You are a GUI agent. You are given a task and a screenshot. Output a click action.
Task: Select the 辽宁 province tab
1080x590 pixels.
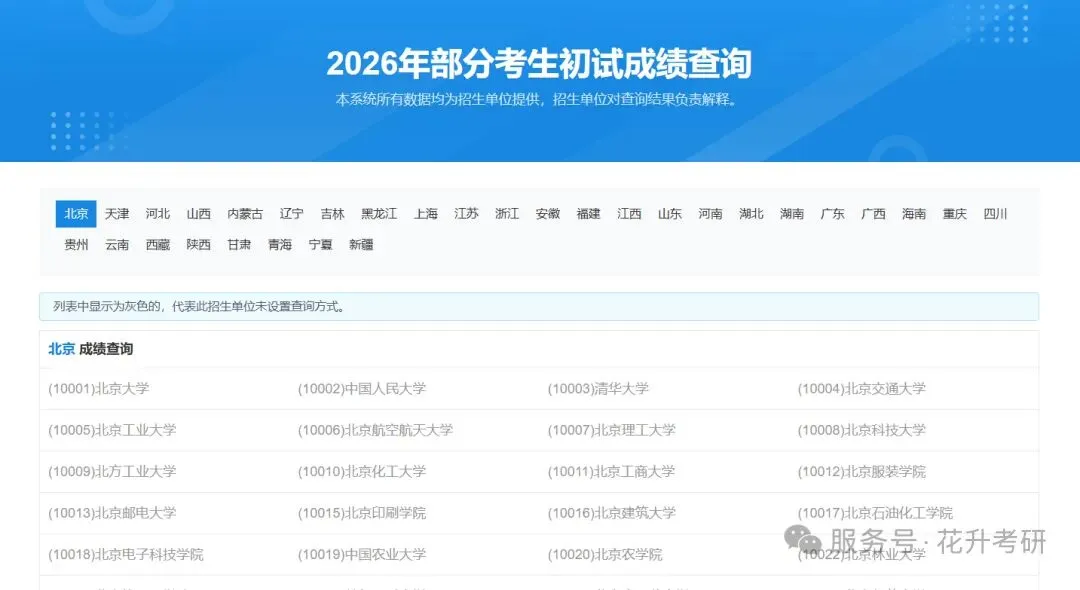[292, 214]
